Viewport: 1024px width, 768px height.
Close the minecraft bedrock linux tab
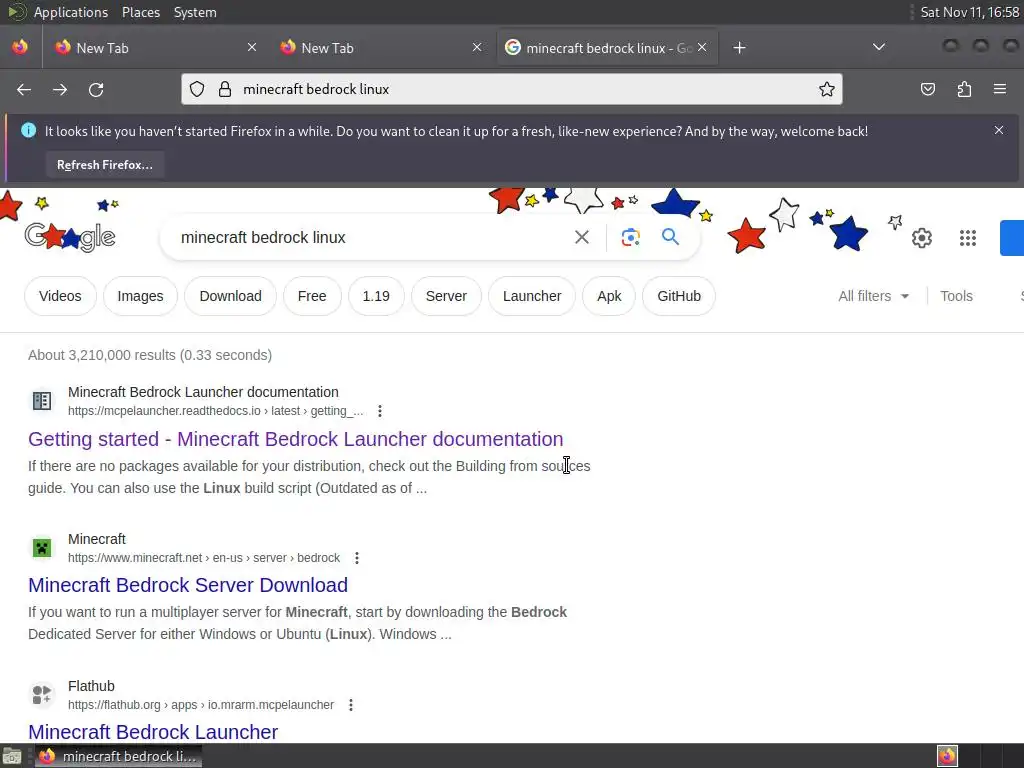tap(702, 47)
